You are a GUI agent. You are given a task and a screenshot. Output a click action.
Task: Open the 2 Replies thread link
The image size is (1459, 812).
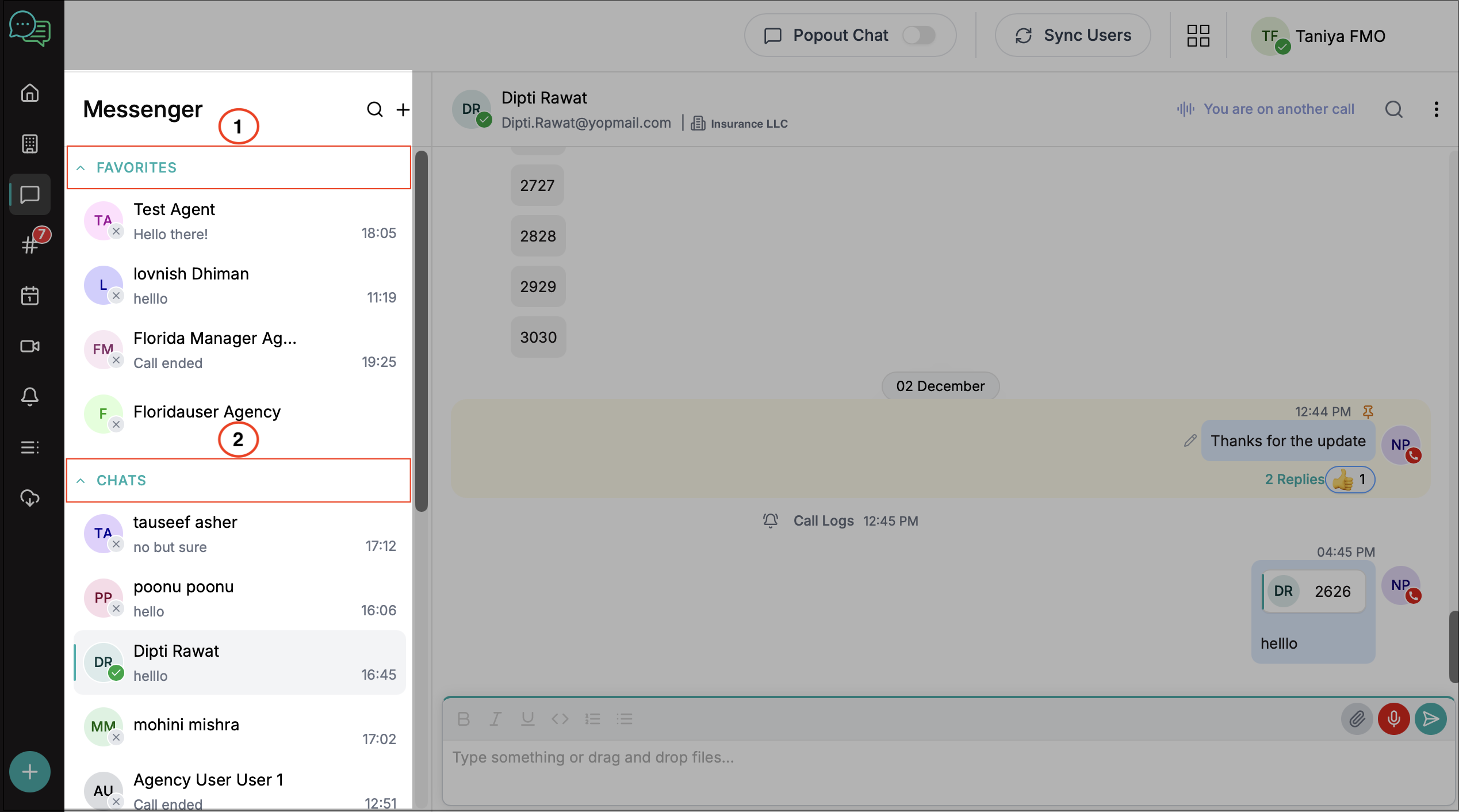pos(1294,480)
